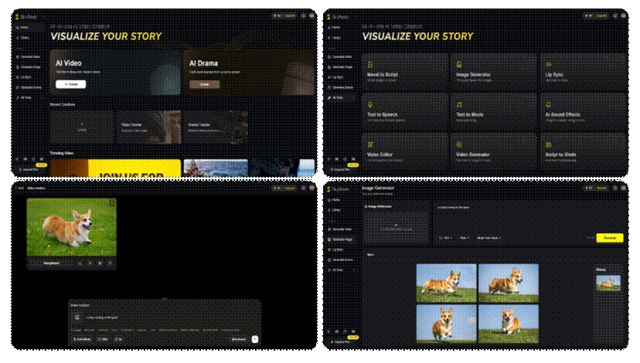Image resolution: width=640 pixels, height=363 pixels.
Task: Select Generate Image in the Image Generator sidebar
Action: (x=341, y=239)
